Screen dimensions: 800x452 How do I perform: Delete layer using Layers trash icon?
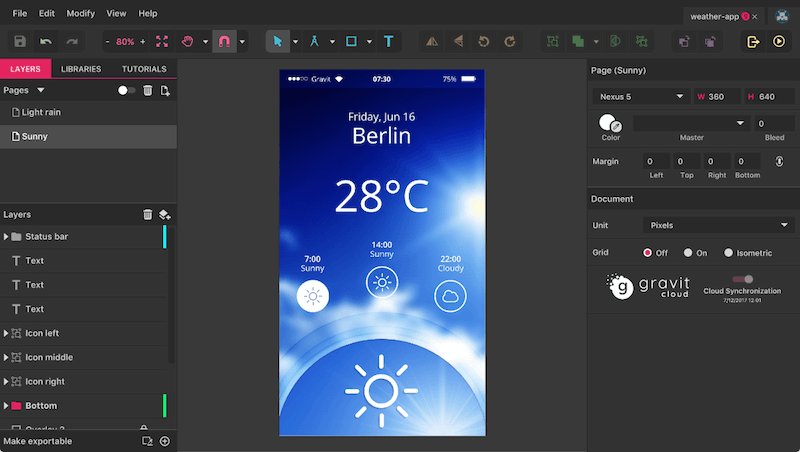[147, 214]
